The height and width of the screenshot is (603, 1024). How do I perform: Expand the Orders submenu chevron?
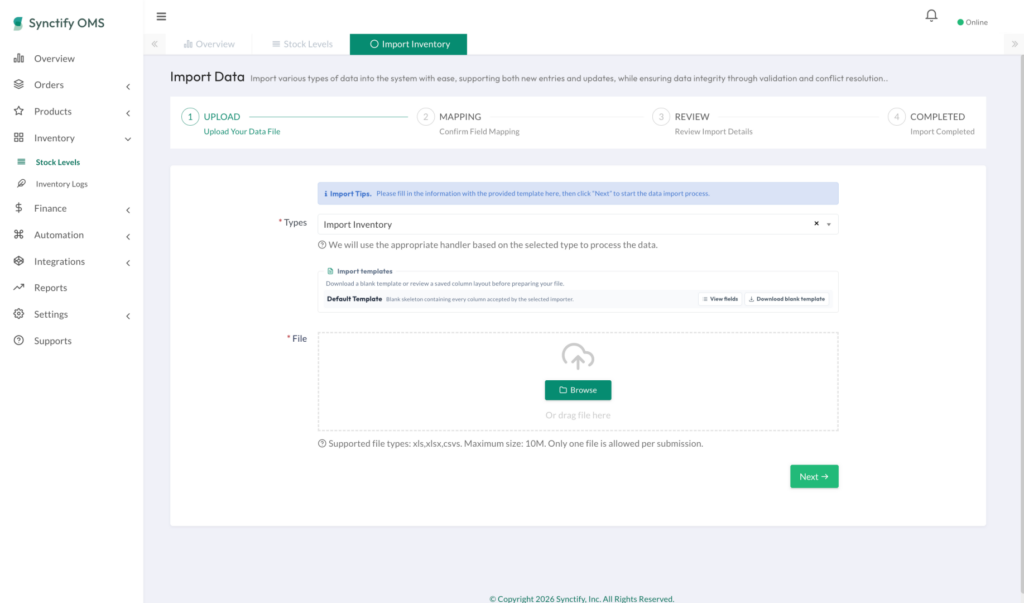coord(128,86)
